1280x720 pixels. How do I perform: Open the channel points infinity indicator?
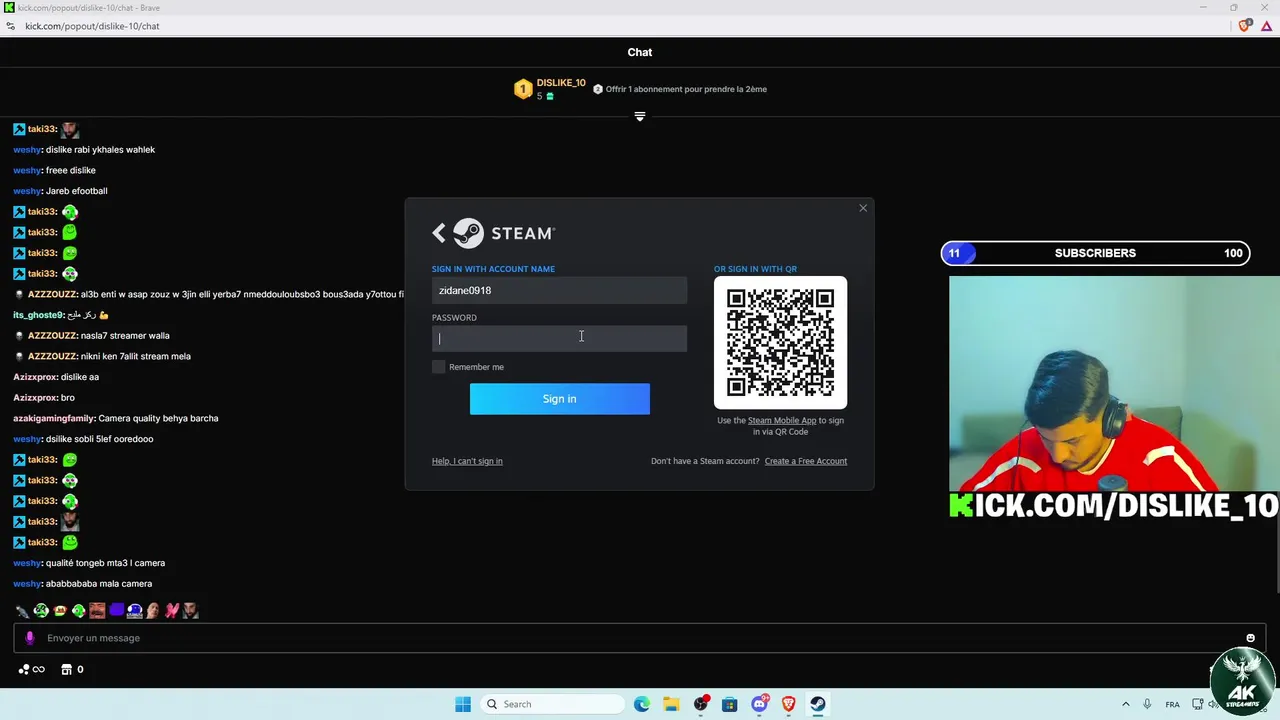tap(32, 669)
